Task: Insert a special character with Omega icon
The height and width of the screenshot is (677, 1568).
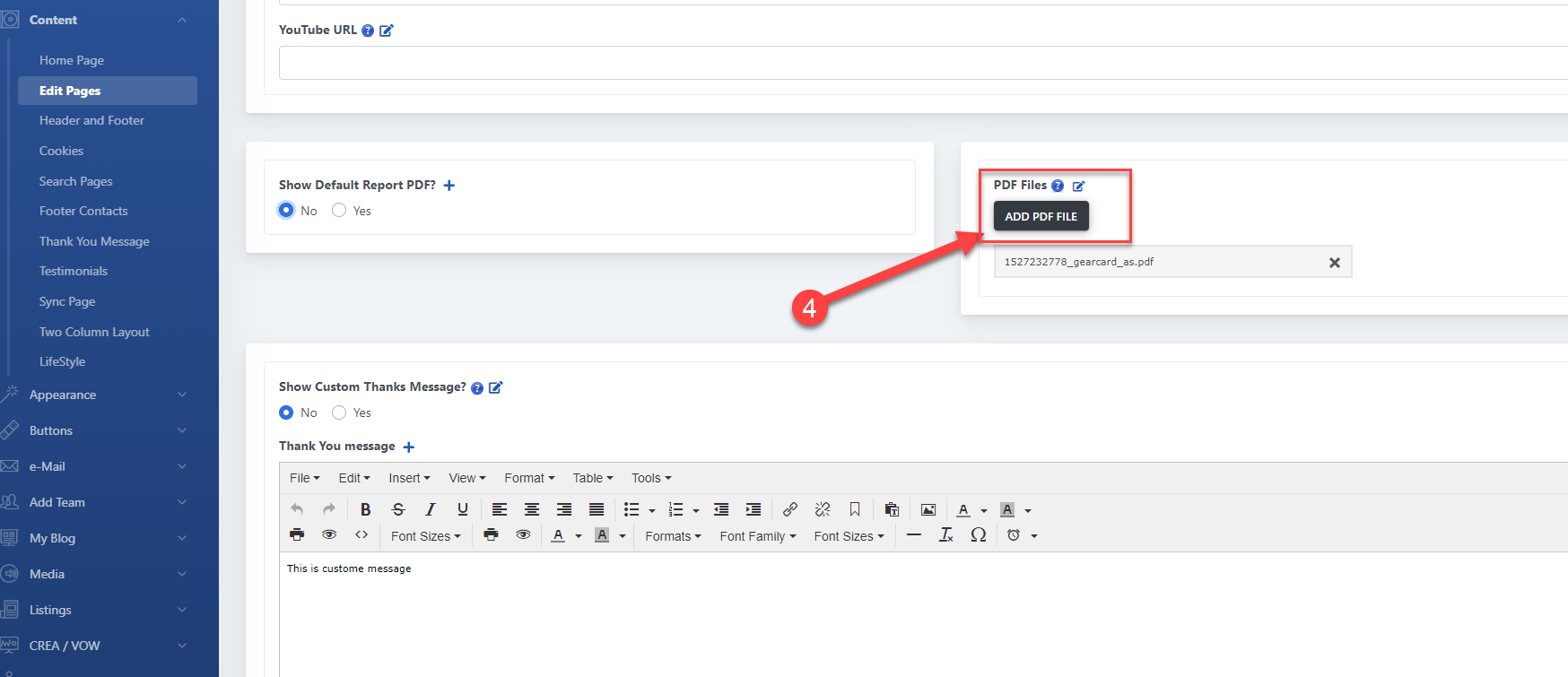Action: pos(978,535)
